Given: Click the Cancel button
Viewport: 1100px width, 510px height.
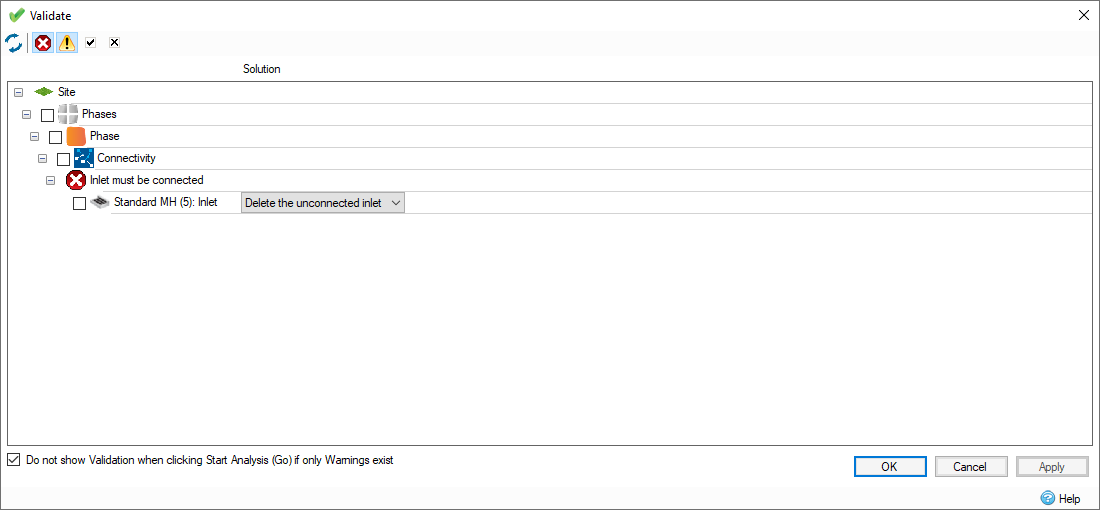Looking at the screenshot, I should (970, 466).
